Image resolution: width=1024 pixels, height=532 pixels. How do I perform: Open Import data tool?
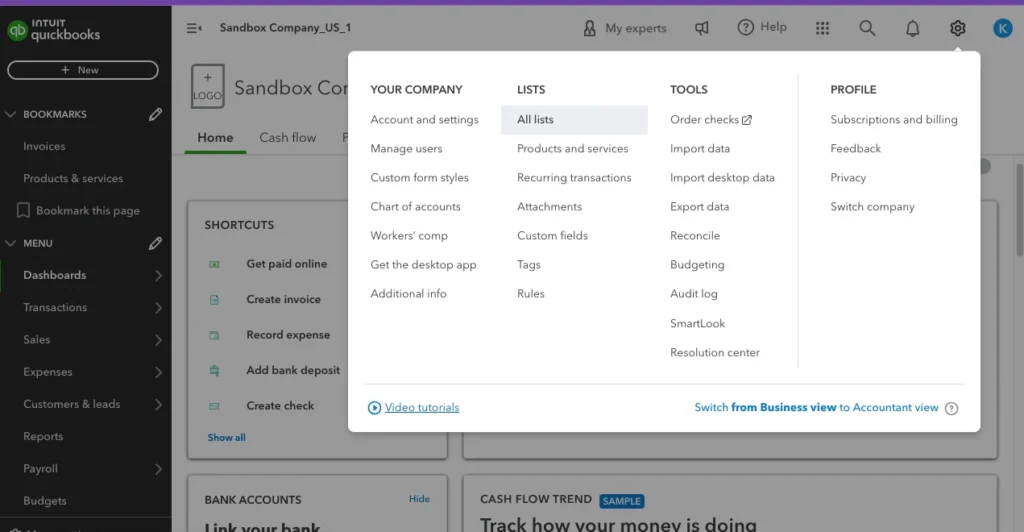(x=700, y=148)
